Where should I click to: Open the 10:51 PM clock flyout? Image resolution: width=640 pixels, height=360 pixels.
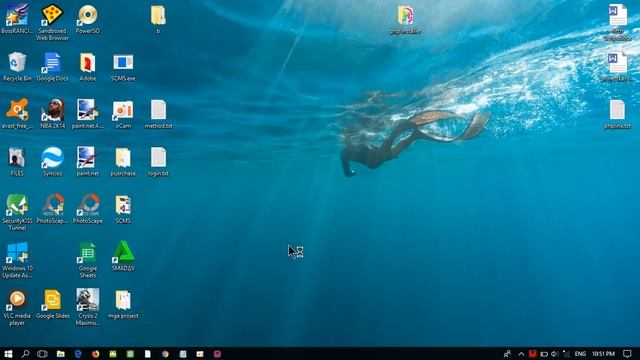(x=603, y=353)
